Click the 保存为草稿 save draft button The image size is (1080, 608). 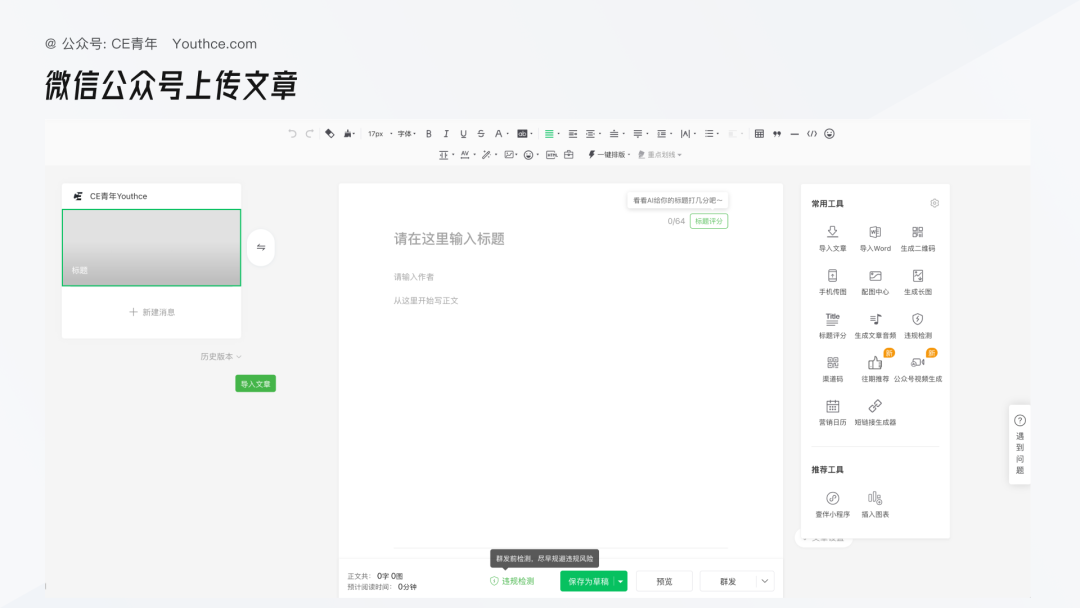click(x=586, y=580)
